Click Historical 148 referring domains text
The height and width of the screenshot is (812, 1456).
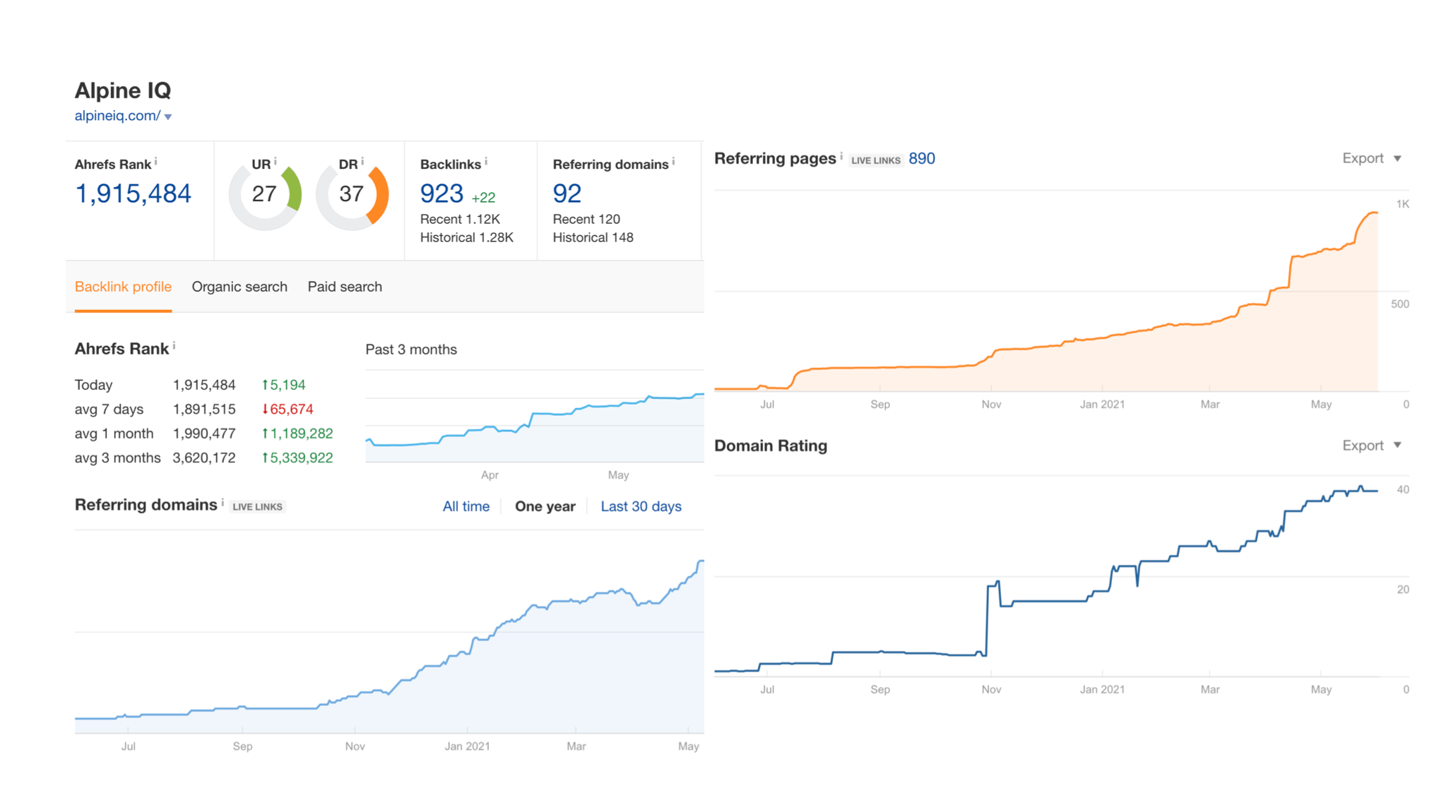pos(593,237)
